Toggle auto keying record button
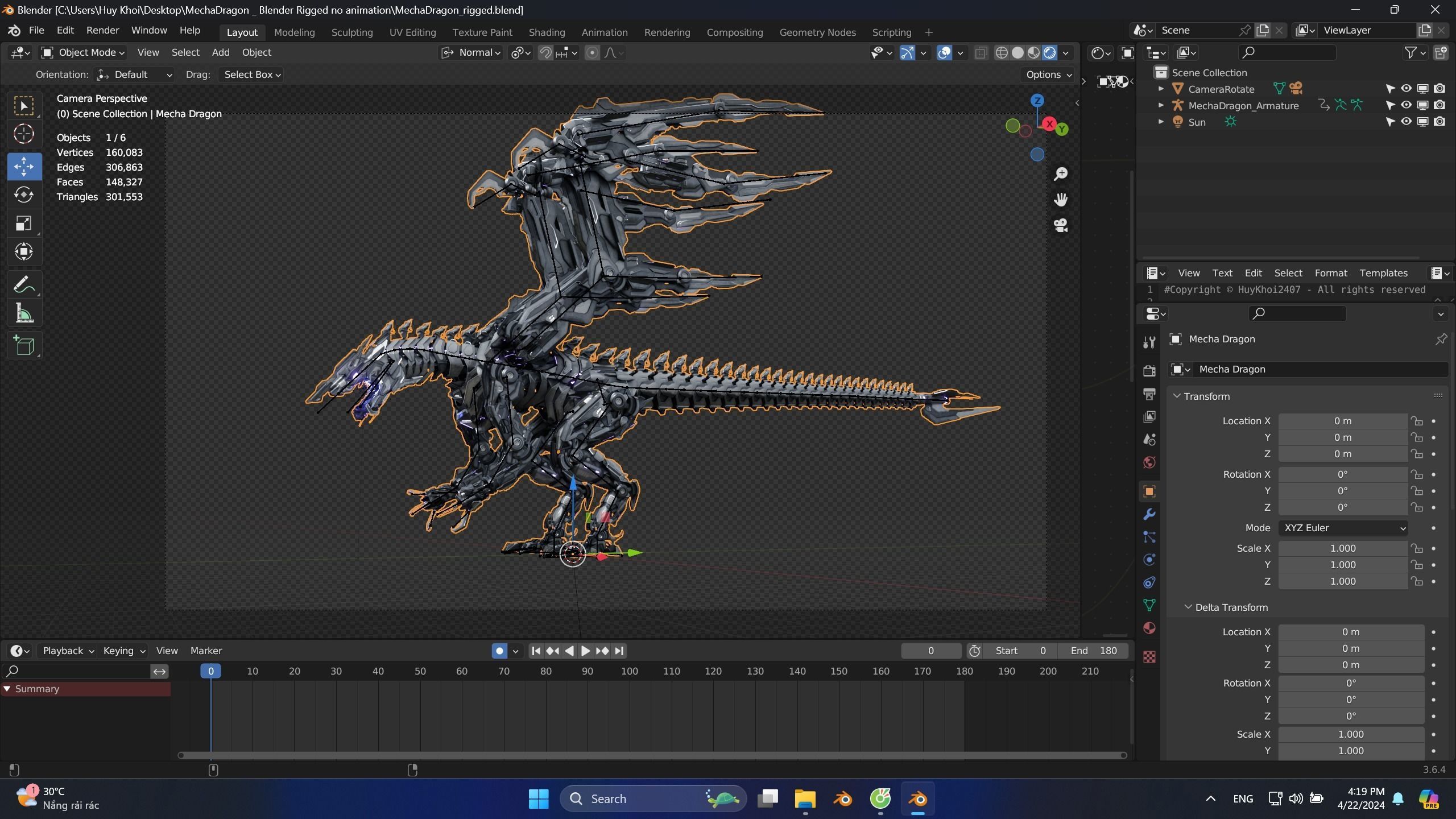 499,651
